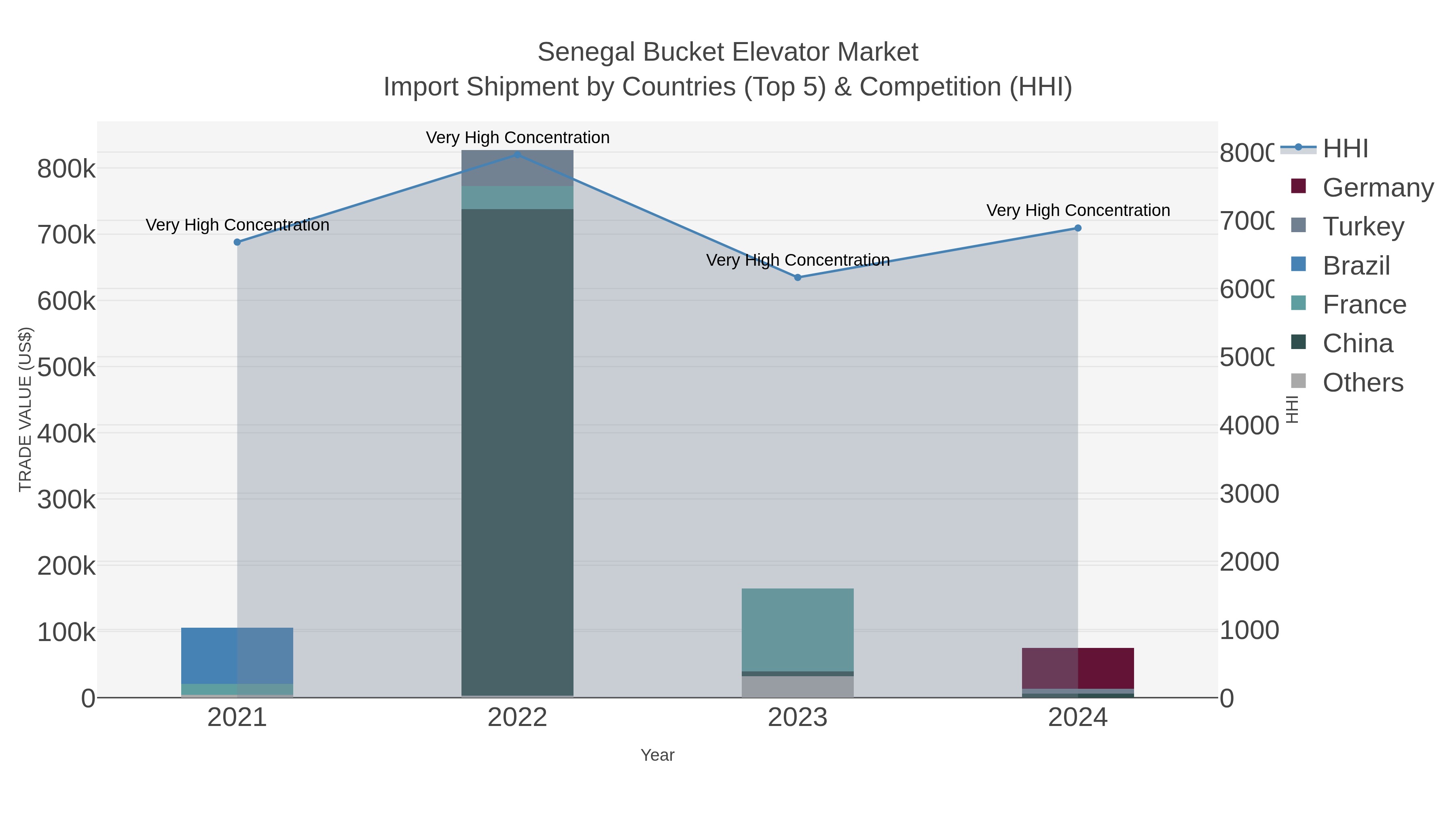Screen dimensions: 1456x819
Task: Click the 2024 x-axis label
Action: [1078, 718]
